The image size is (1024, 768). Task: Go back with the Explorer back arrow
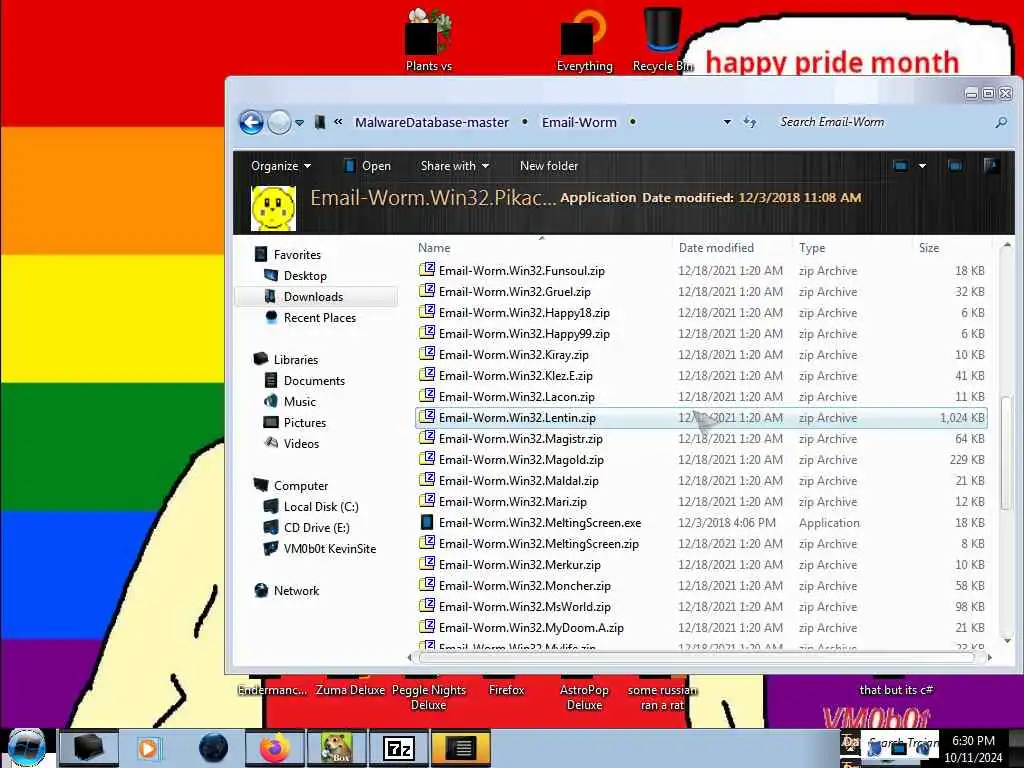[x=251, y=122]
